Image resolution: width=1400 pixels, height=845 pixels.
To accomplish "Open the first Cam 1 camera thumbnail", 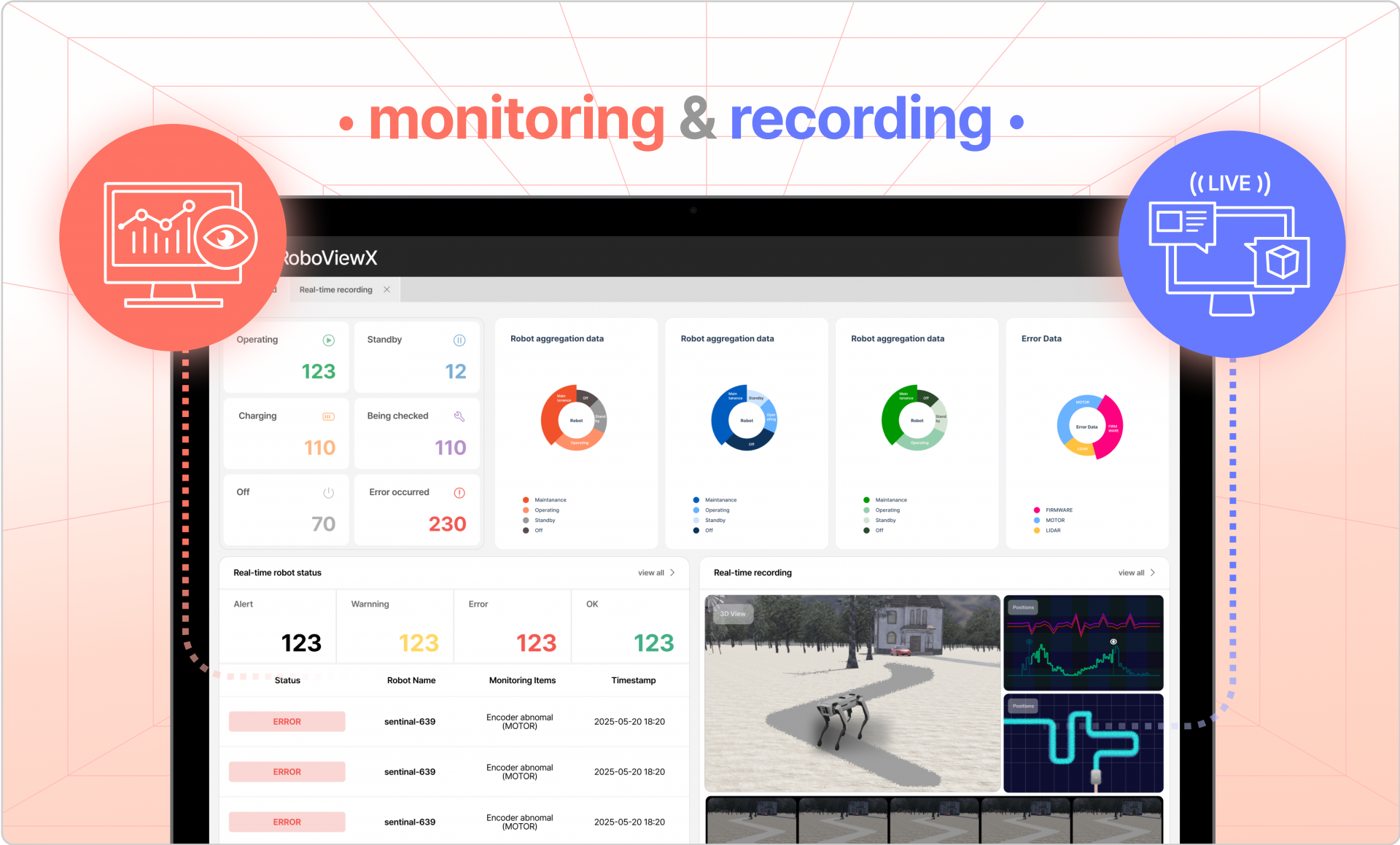I will coord(751,820).
